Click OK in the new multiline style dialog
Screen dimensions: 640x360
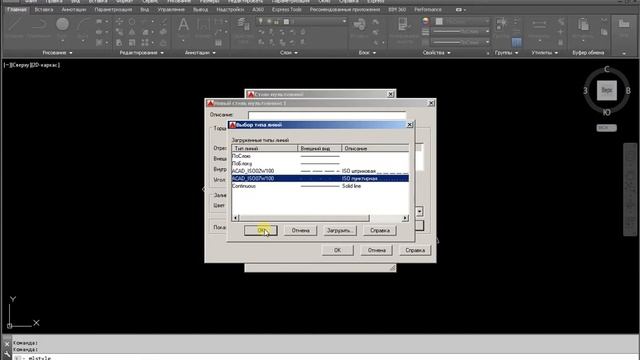point(337,250)
